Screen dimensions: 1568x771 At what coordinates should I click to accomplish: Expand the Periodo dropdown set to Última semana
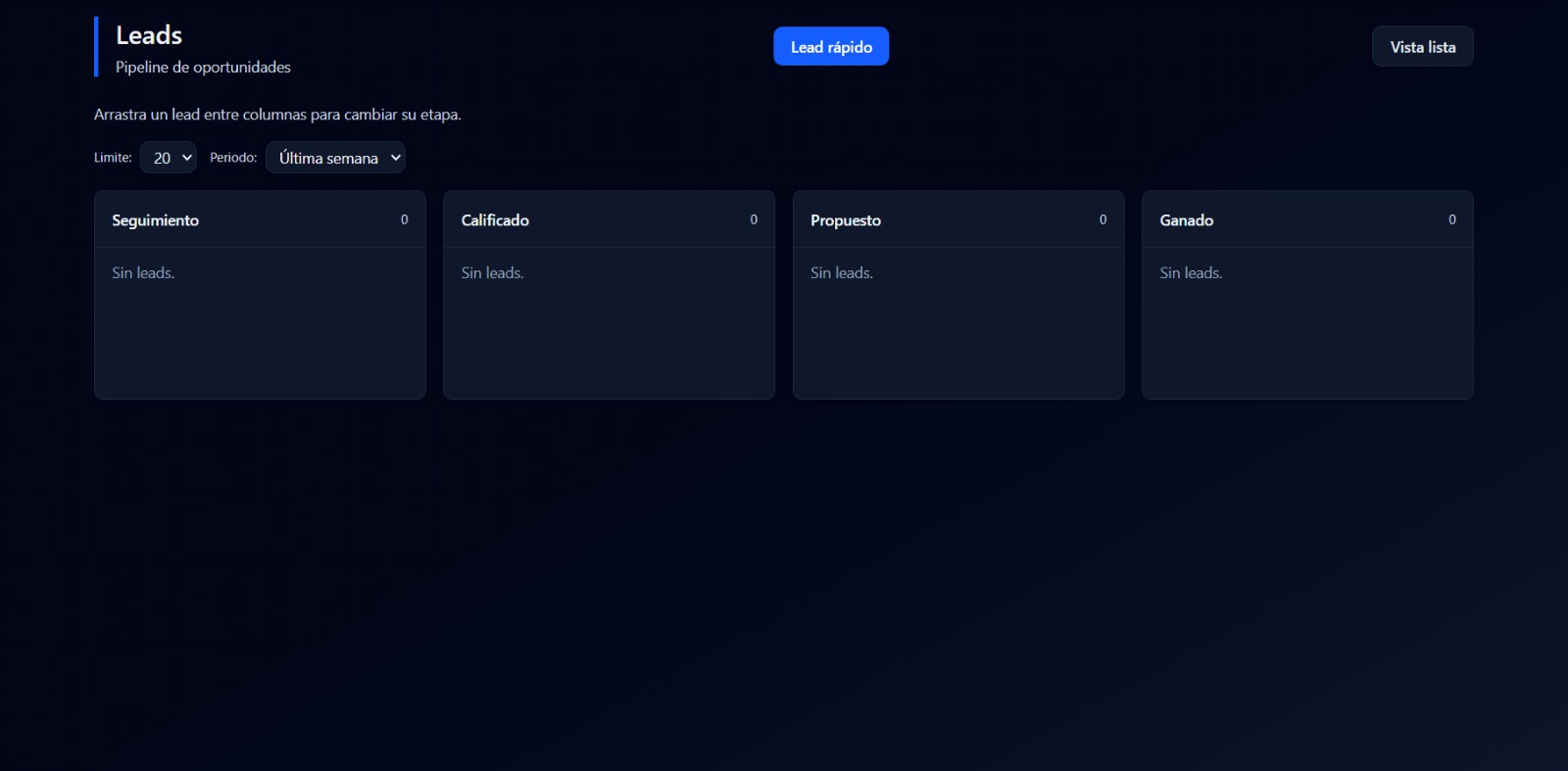click(x=335, y=158)
